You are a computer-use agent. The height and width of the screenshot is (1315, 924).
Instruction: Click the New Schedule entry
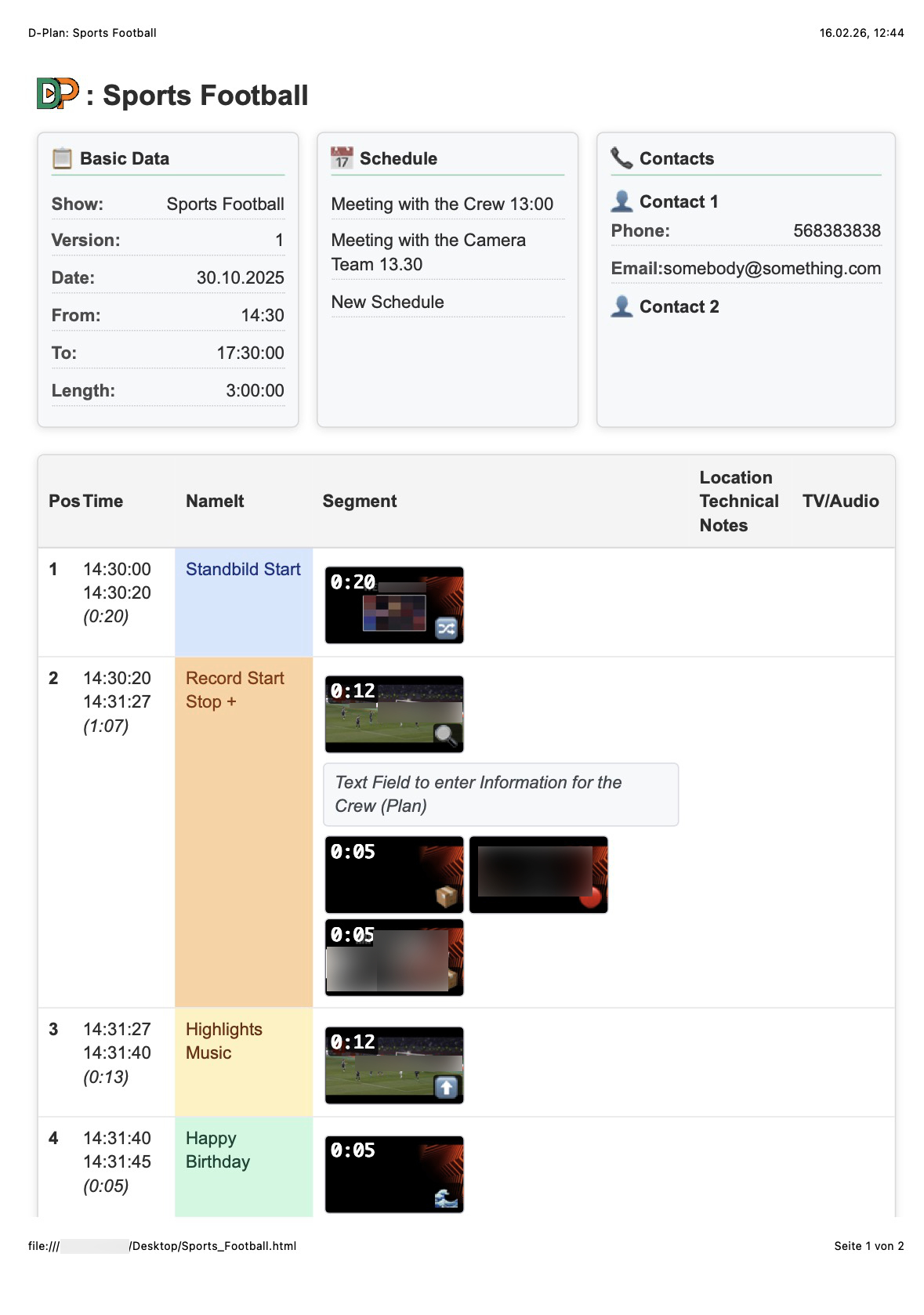(388, 302)
